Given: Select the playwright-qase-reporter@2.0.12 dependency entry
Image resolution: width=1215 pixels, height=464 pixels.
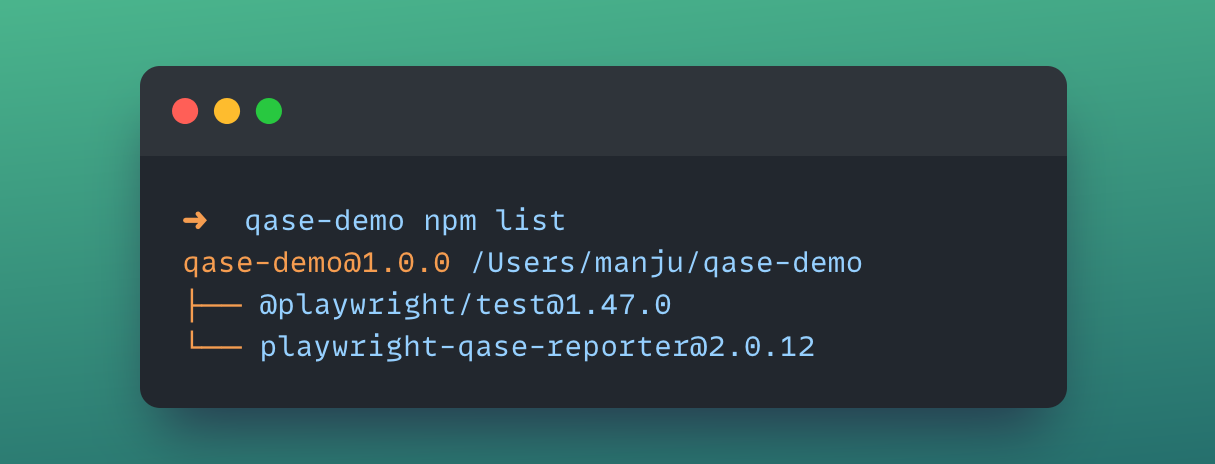Looking at the screenshot, I should pyautogui.click(x=537, y=348).
